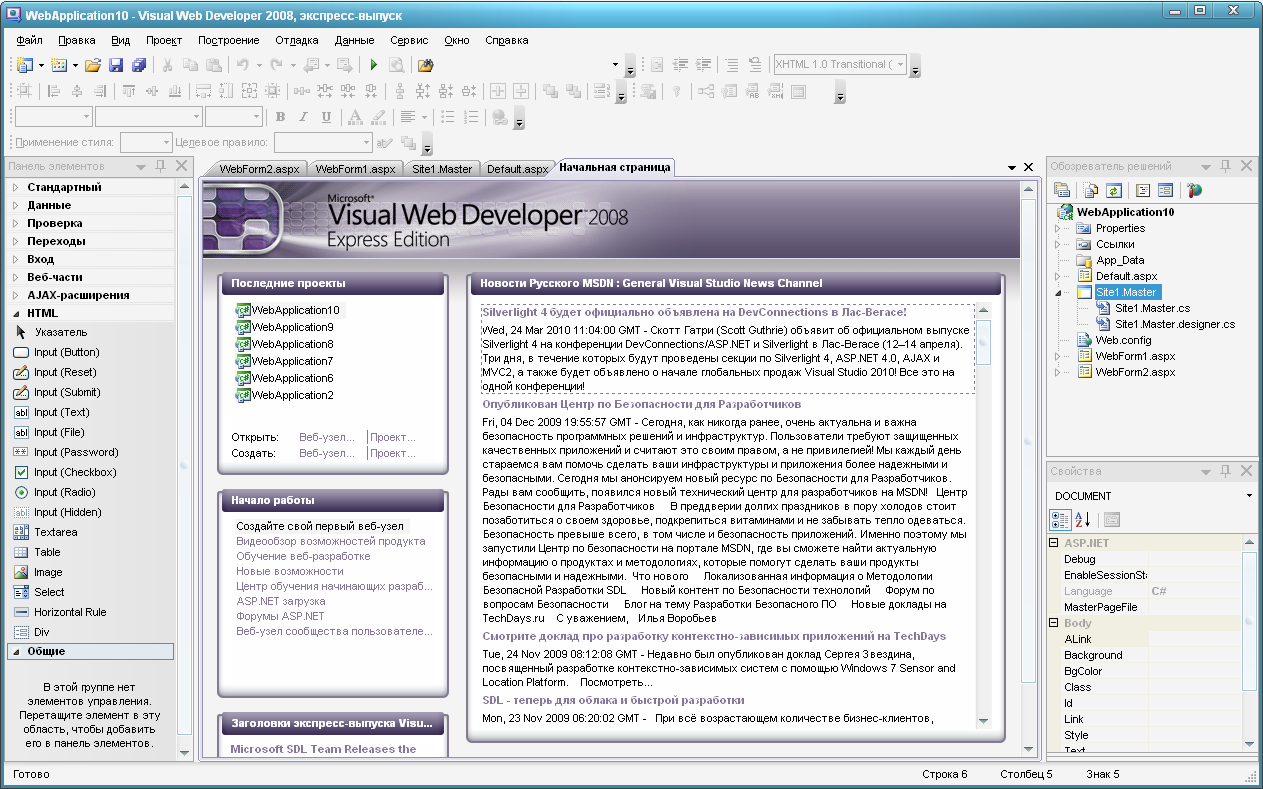Open the Сервис menu

tap(409, 40)
